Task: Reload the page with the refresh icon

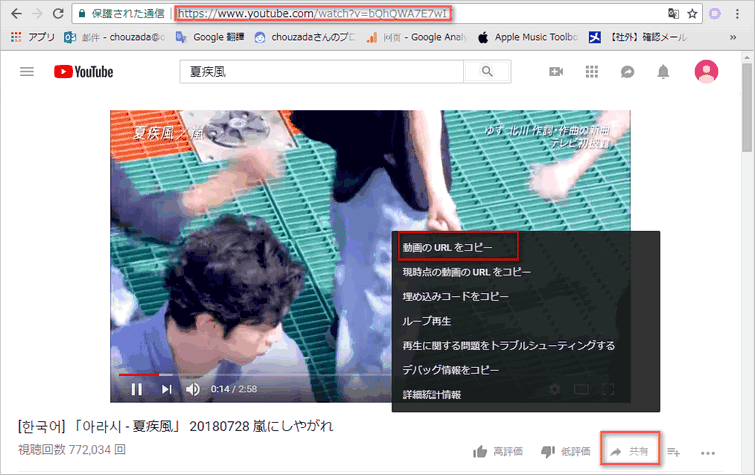Action: pyautogui.click(x=58, y=13)
